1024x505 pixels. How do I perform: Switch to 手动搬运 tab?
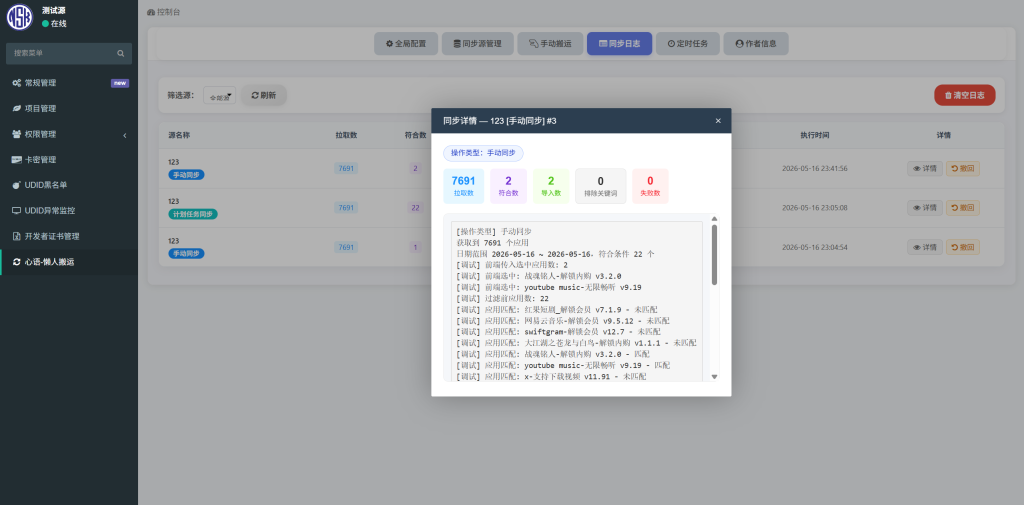tap(550, 44)
